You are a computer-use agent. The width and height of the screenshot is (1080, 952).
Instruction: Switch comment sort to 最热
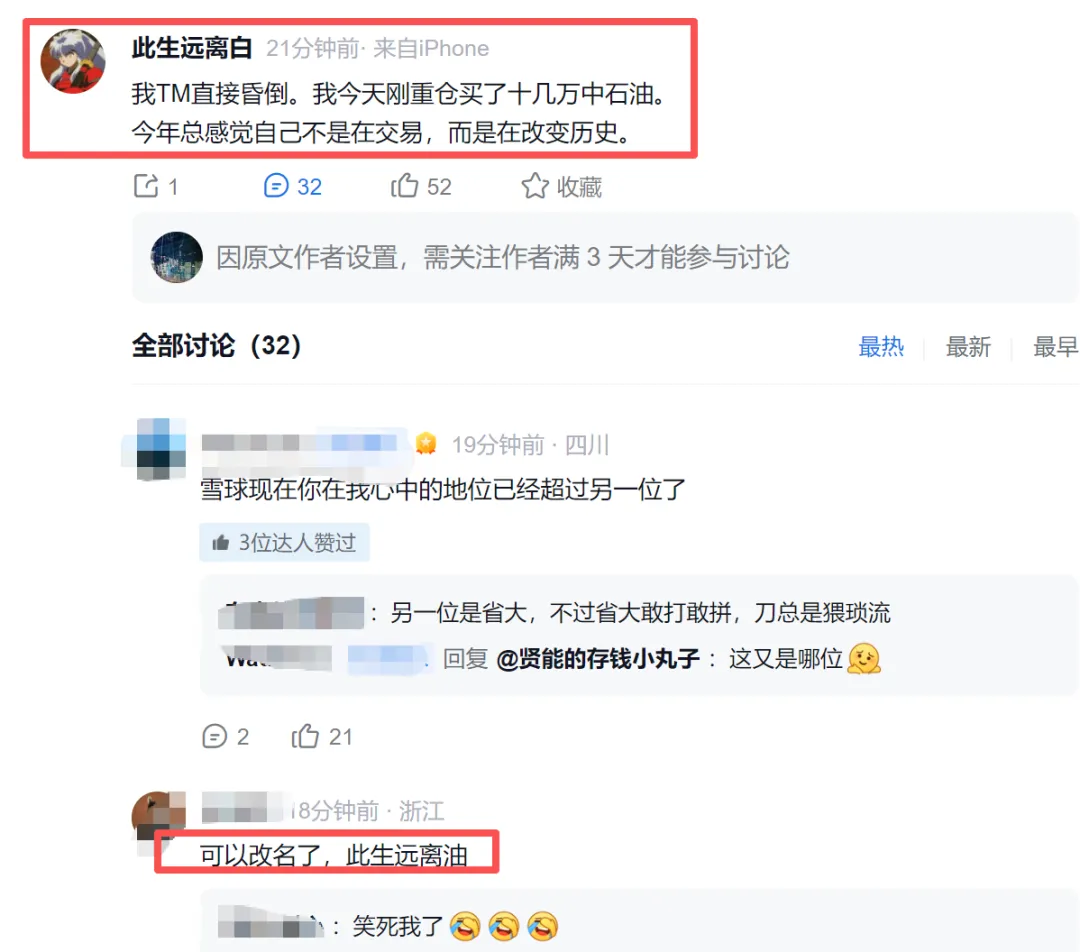881,346
